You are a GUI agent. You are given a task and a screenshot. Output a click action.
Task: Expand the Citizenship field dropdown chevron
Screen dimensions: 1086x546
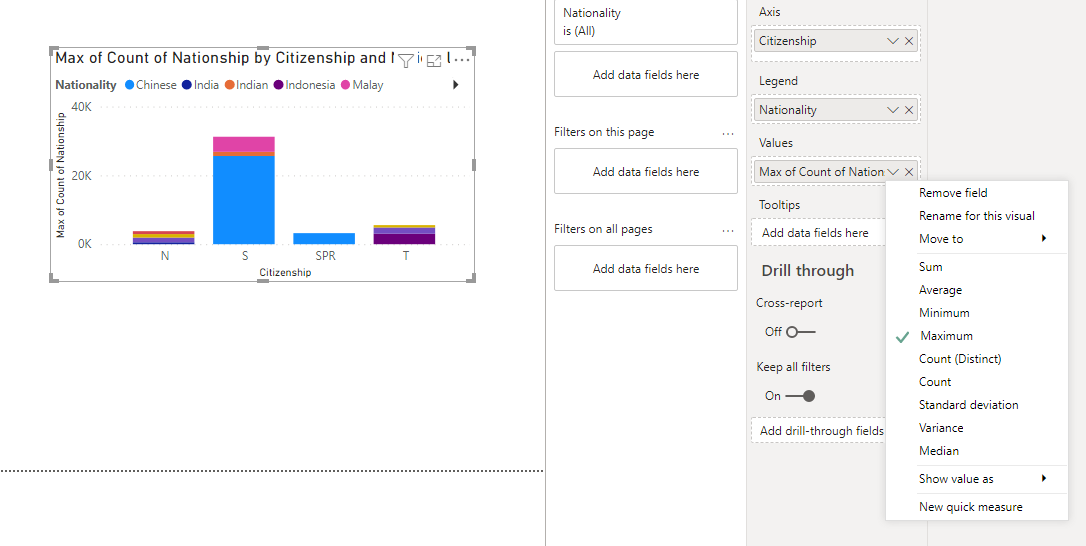893,41
